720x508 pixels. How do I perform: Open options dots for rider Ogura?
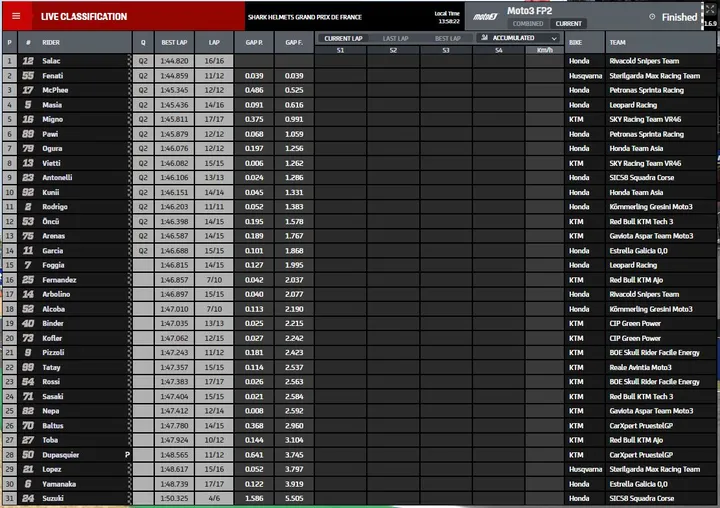[x=129, y=148]
